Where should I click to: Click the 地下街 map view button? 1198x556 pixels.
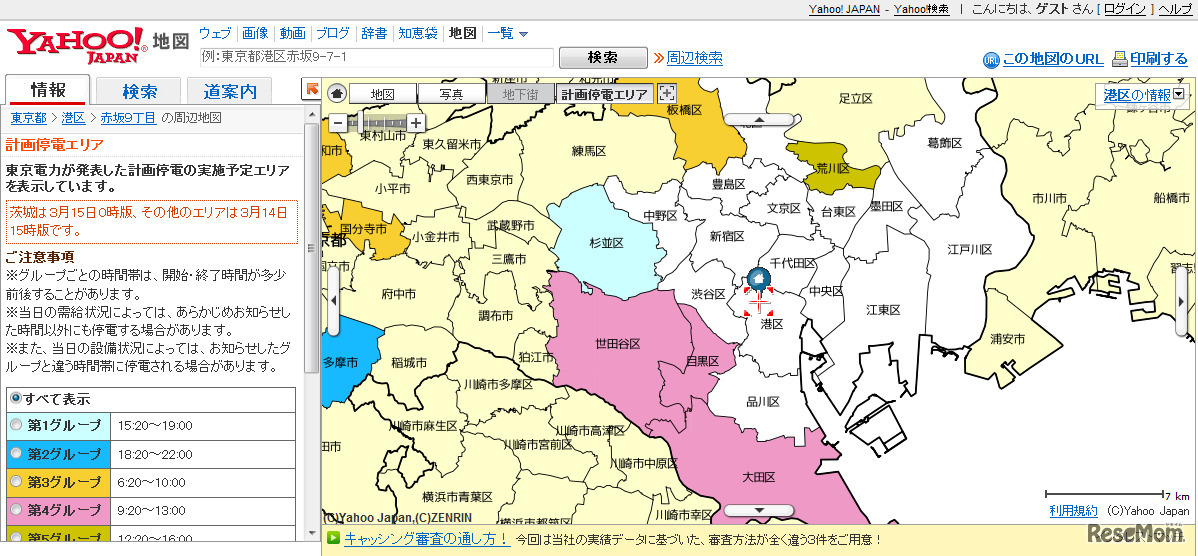(x=520, y=94)
